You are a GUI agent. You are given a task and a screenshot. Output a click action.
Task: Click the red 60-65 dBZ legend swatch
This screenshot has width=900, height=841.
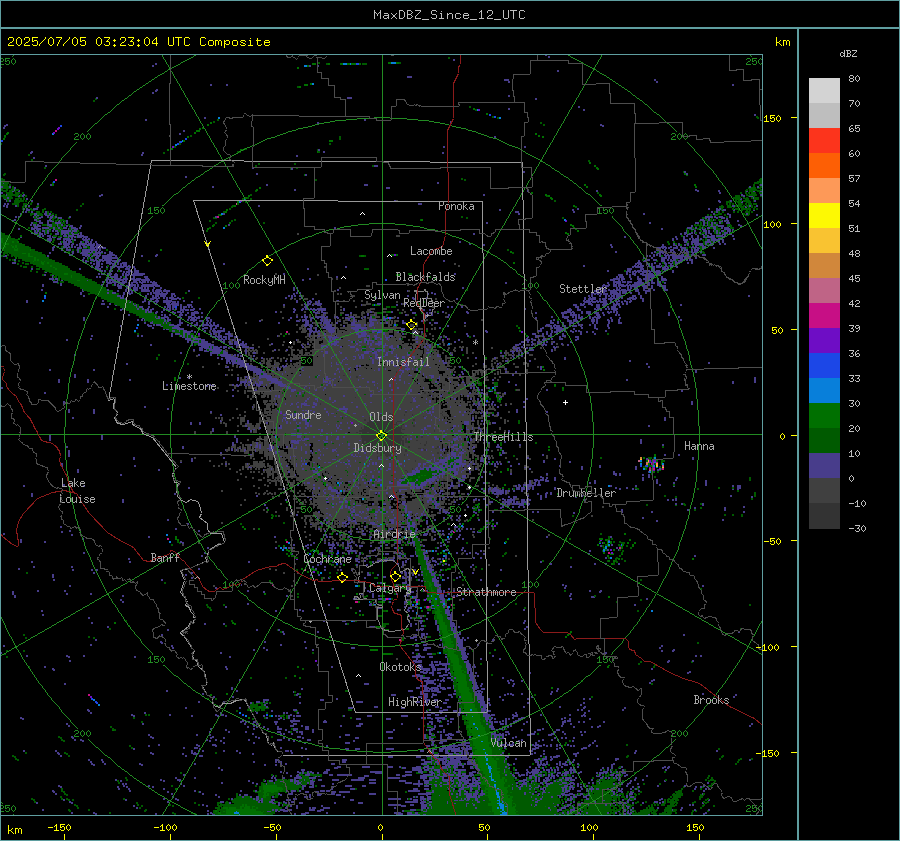[x=824, y=141]
